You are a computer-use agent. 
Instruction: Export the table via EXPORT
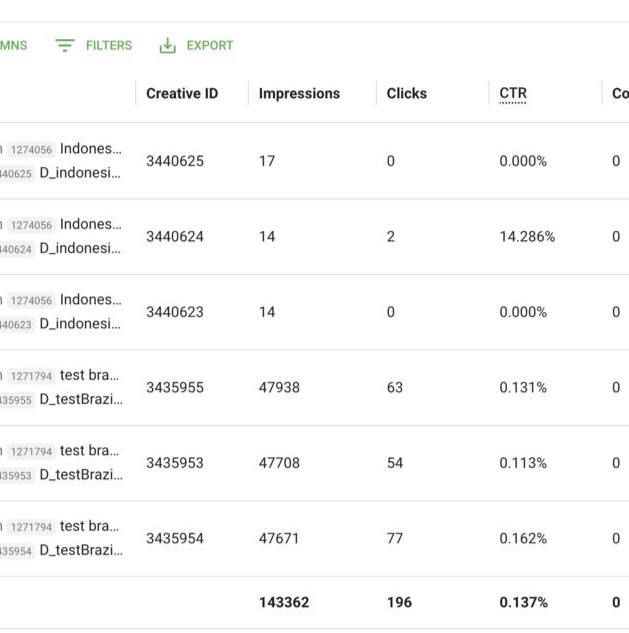(197, 45)
